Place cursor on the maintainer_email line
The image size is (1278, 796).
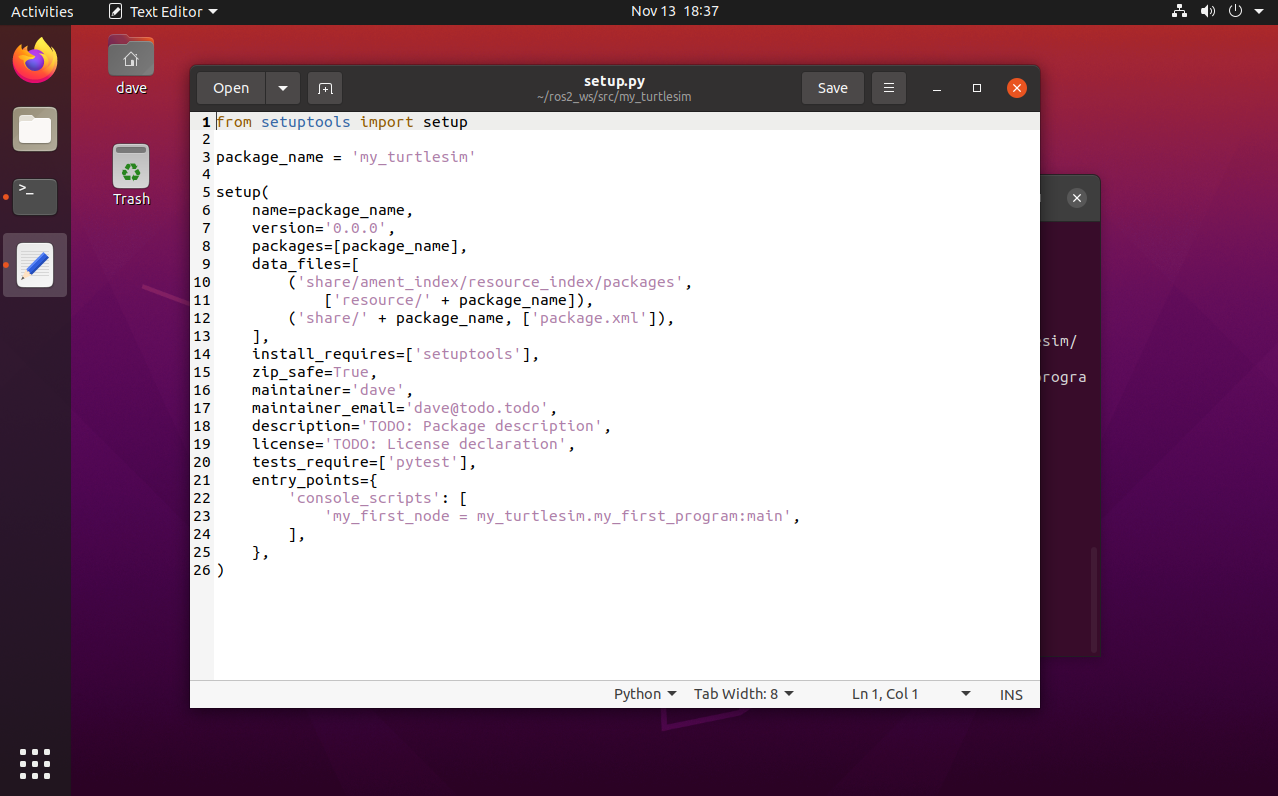(x=400, y=408)
